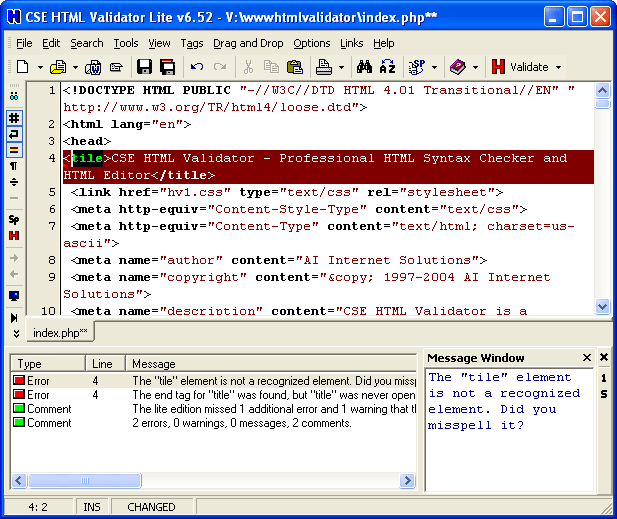617x519 pixels.
Task: Open the Tags menu
Action: [x=192, y=43]
